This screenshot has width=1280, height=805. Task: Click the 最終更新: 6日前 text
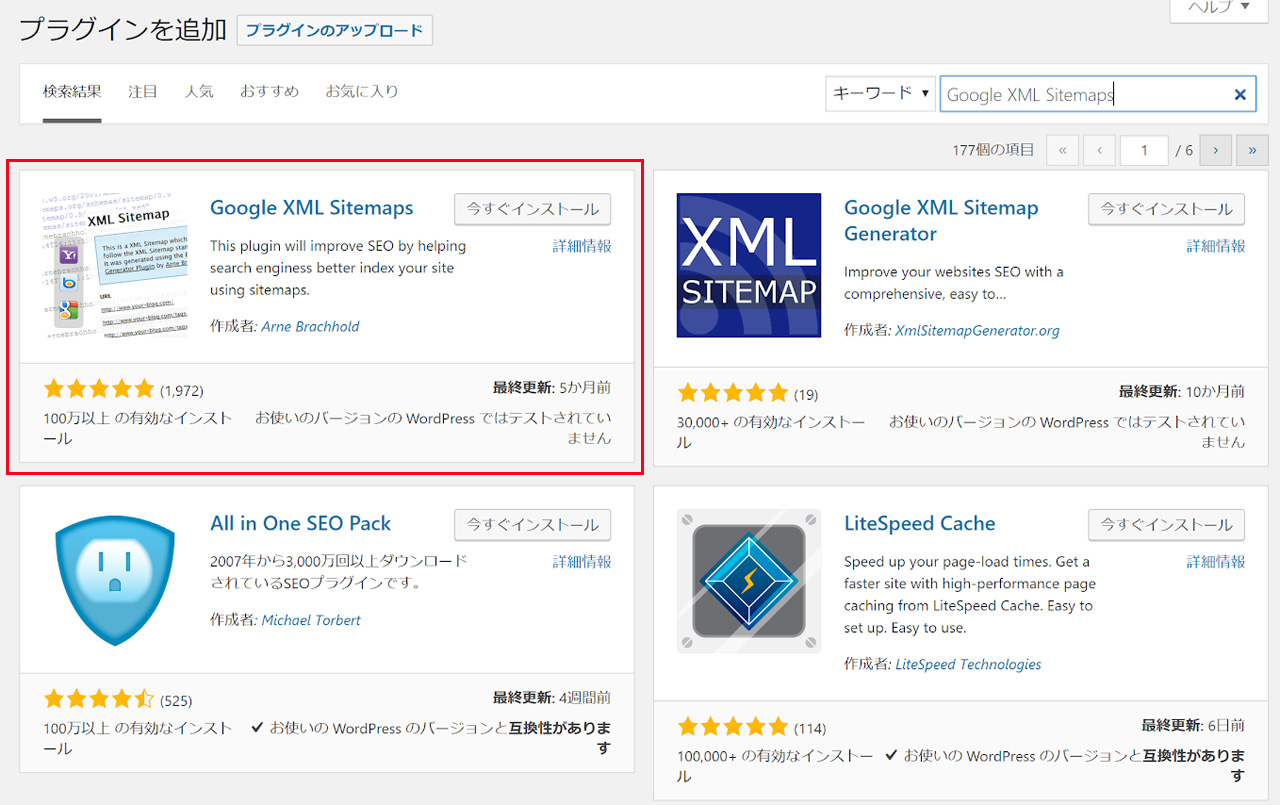[1193, 726]
